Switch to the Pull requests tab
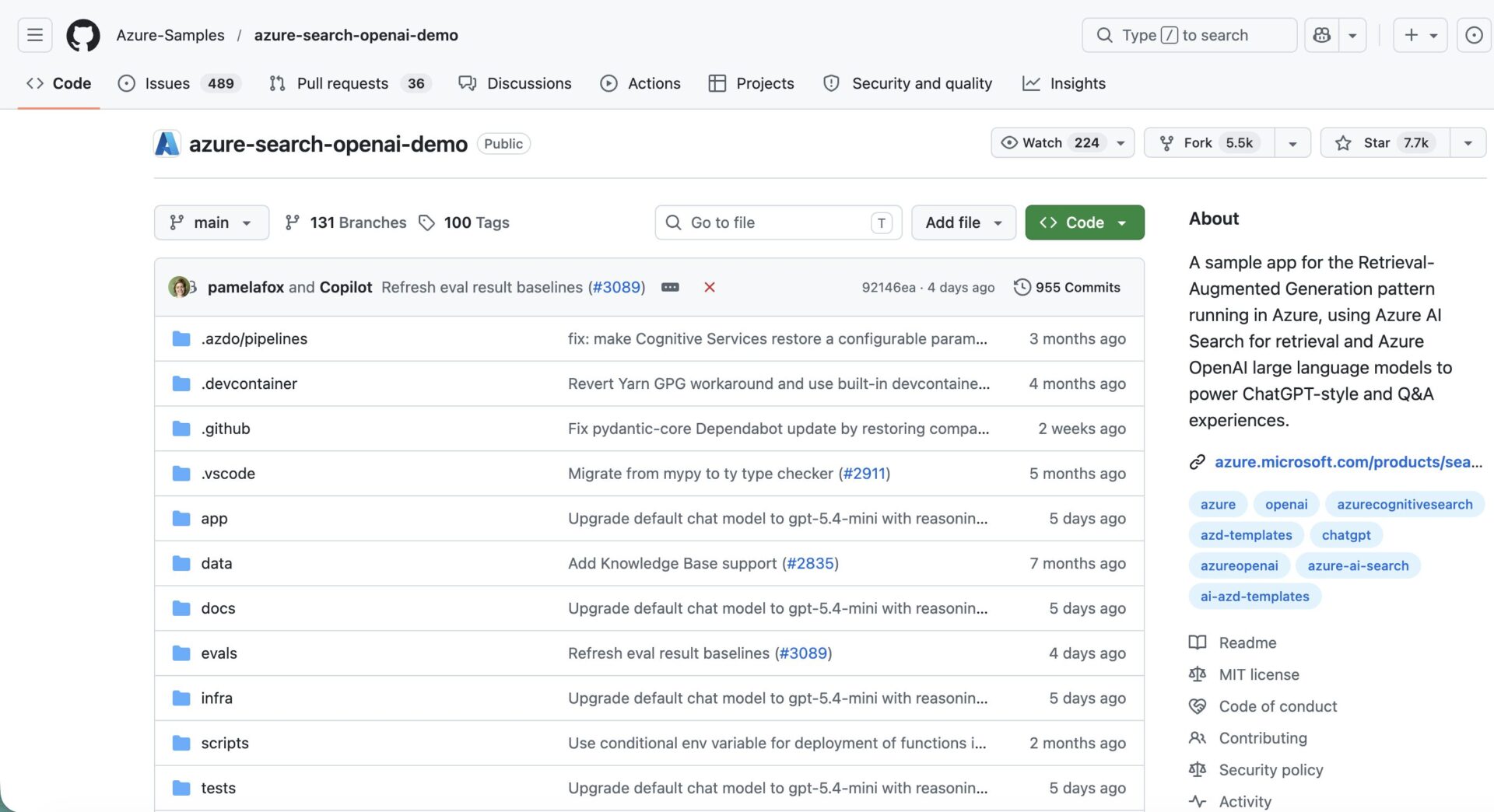The height and width of the screenshot is (812, 1494). (350, 83)
